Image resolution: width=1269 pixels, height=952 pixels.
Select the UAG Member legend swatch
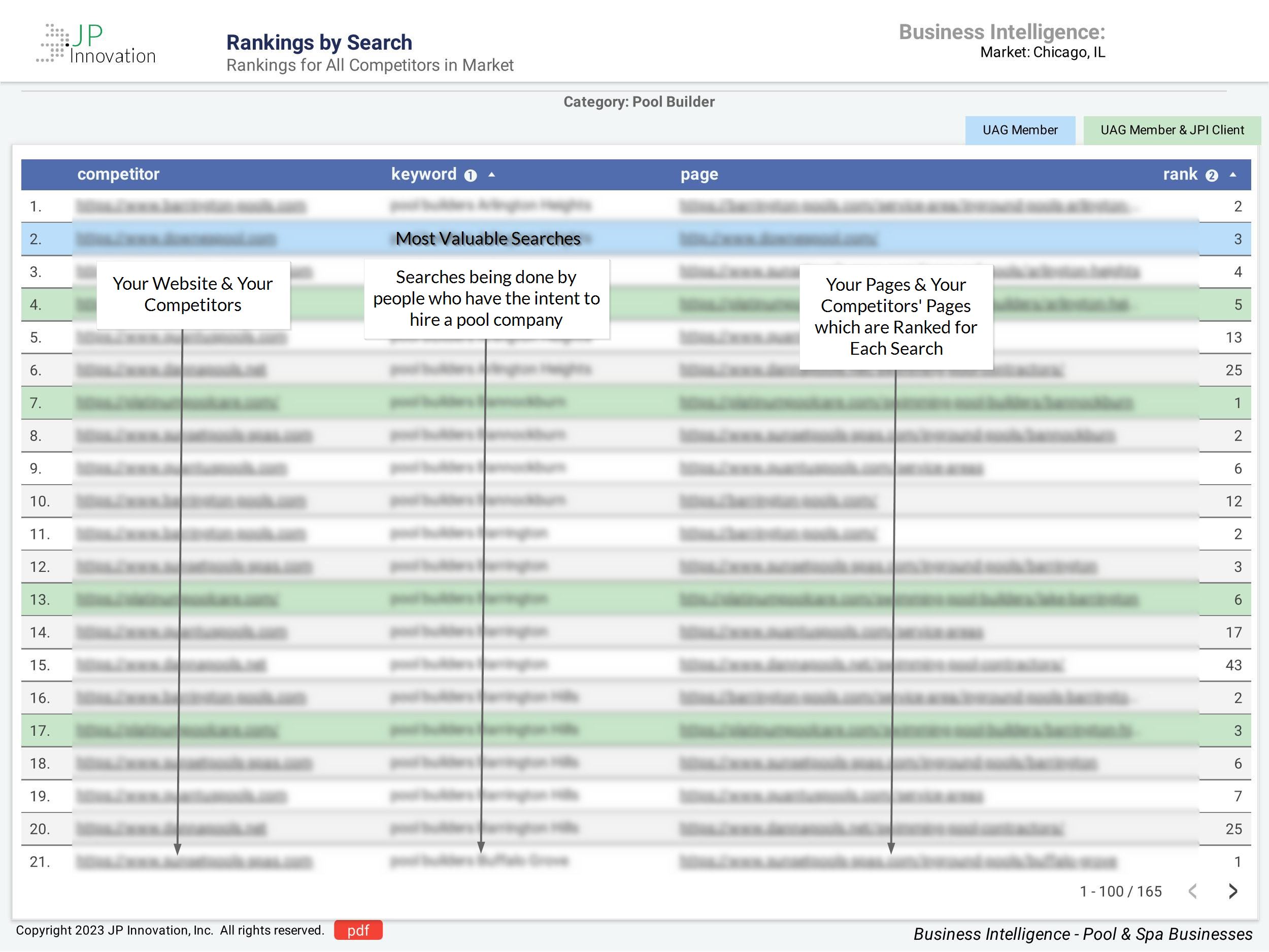[1020, 130]
